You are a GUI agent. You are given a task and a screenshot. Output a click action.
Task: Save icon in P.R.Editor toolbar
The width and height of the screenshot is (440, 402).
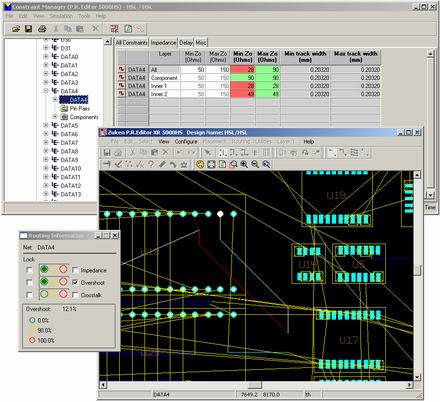click(107, 153)
